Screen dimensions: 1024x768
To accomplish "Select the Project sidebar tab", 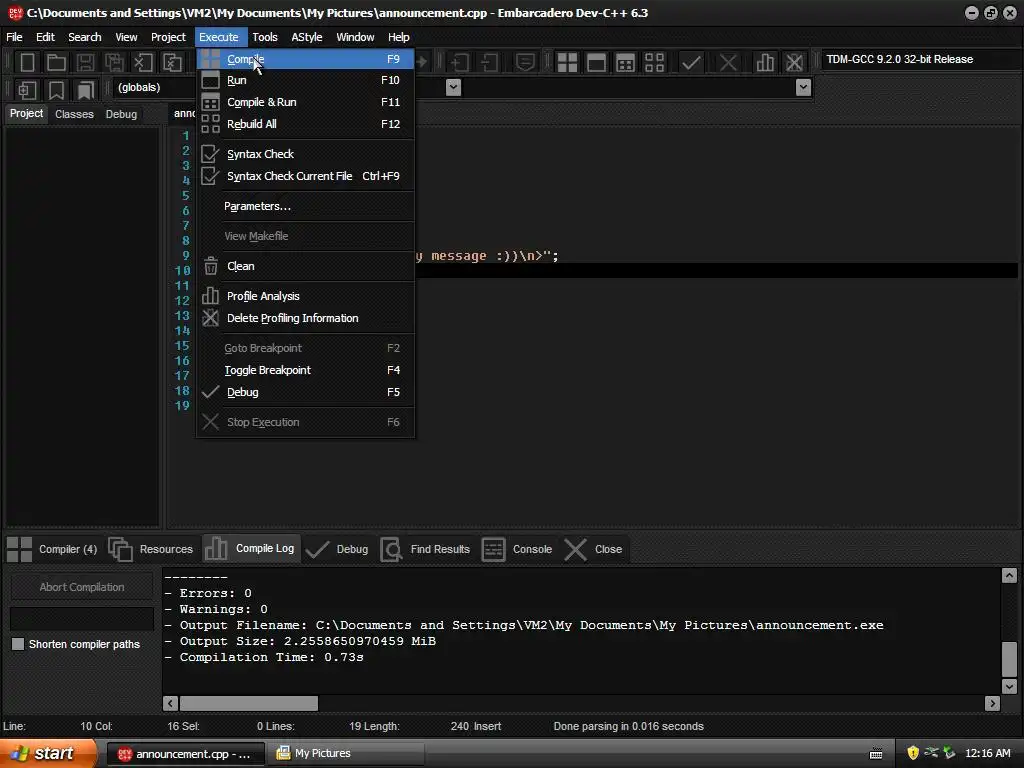I will point(26,114).
